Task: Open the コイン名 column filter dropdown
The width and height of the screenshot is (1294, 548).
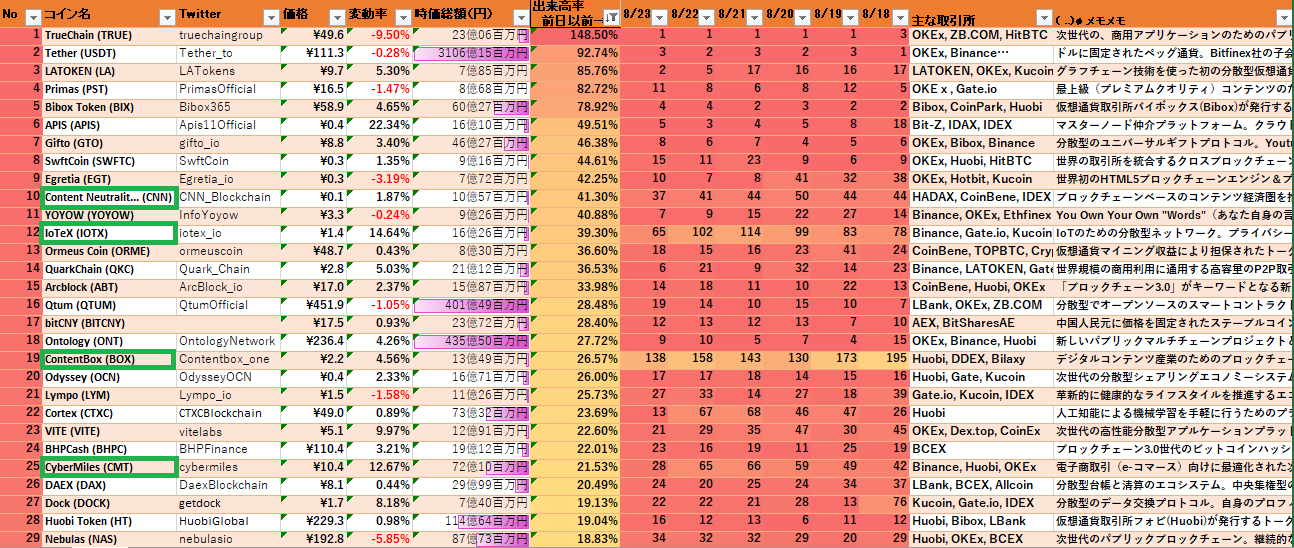Action: [167, 17]
